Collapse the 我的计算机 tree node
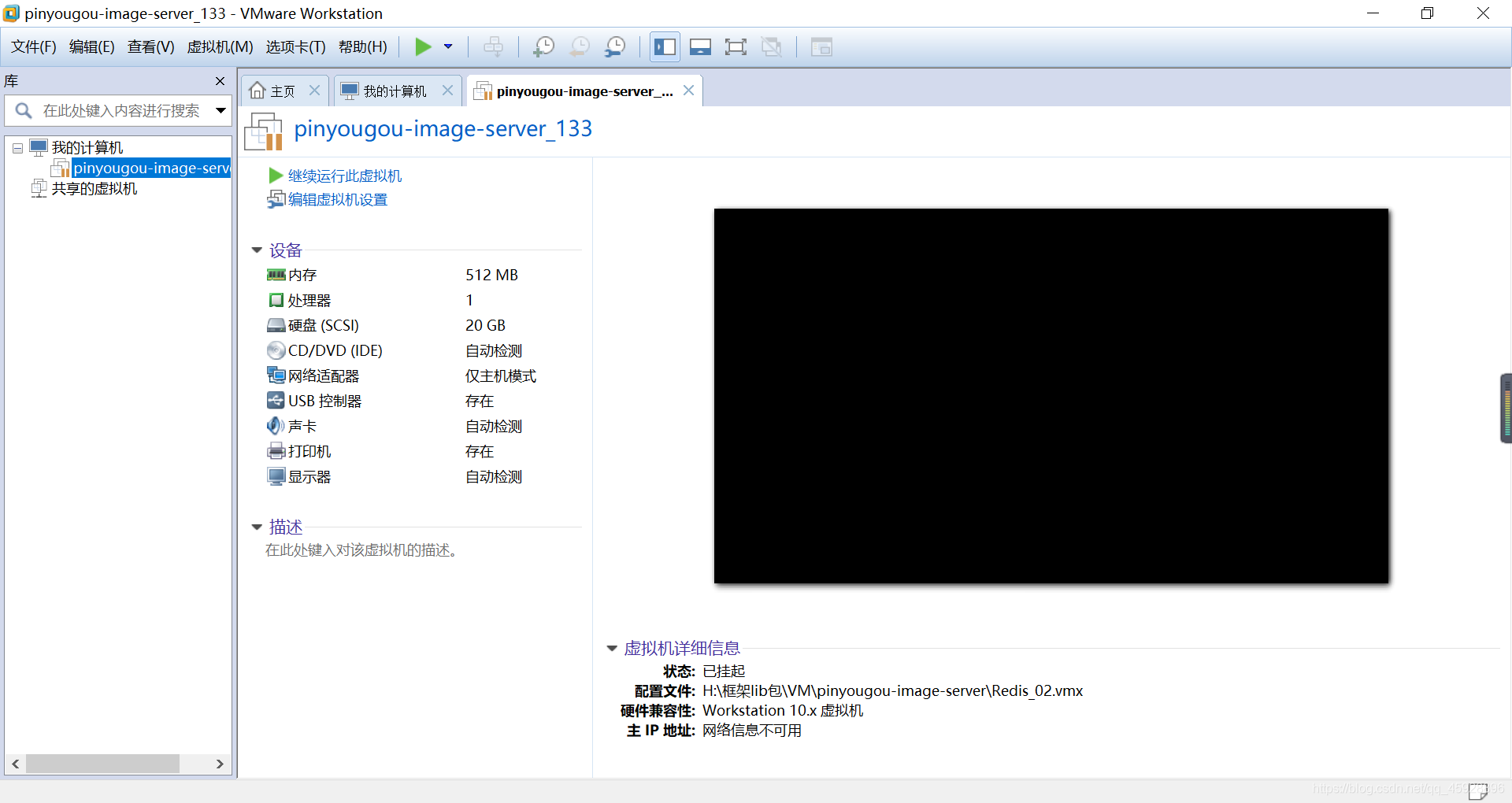 (x=17, y=148)
